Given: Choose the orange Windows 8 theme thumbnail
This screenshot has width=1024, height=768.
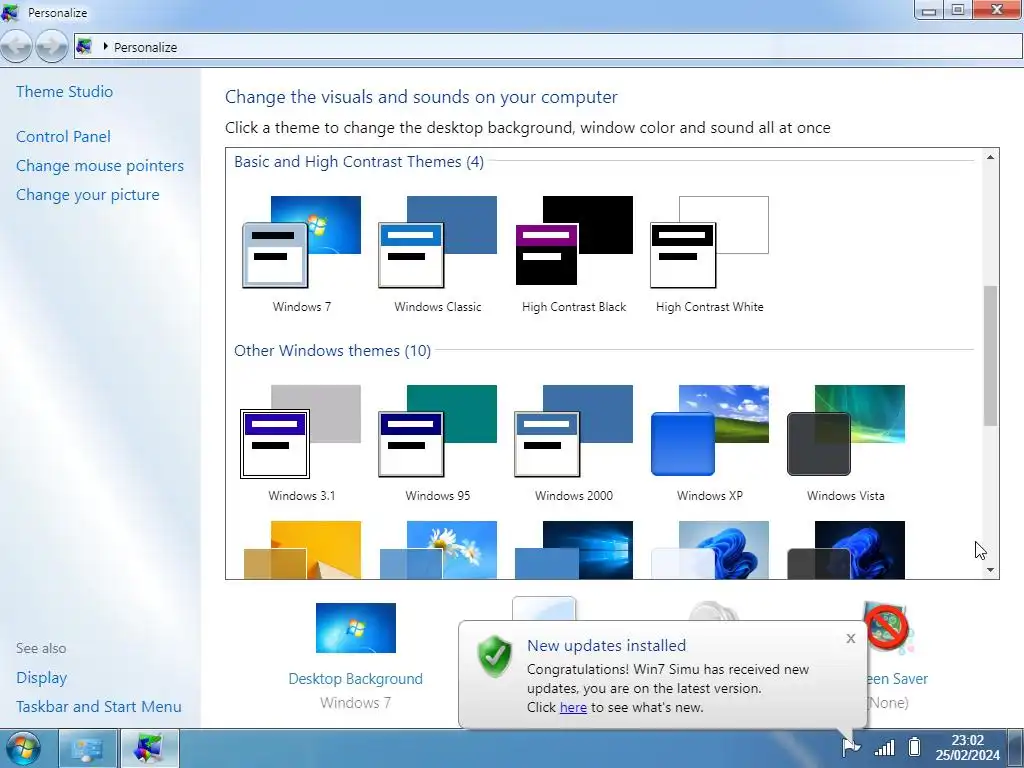Looking at the screenshot, I should coord(302,550).
